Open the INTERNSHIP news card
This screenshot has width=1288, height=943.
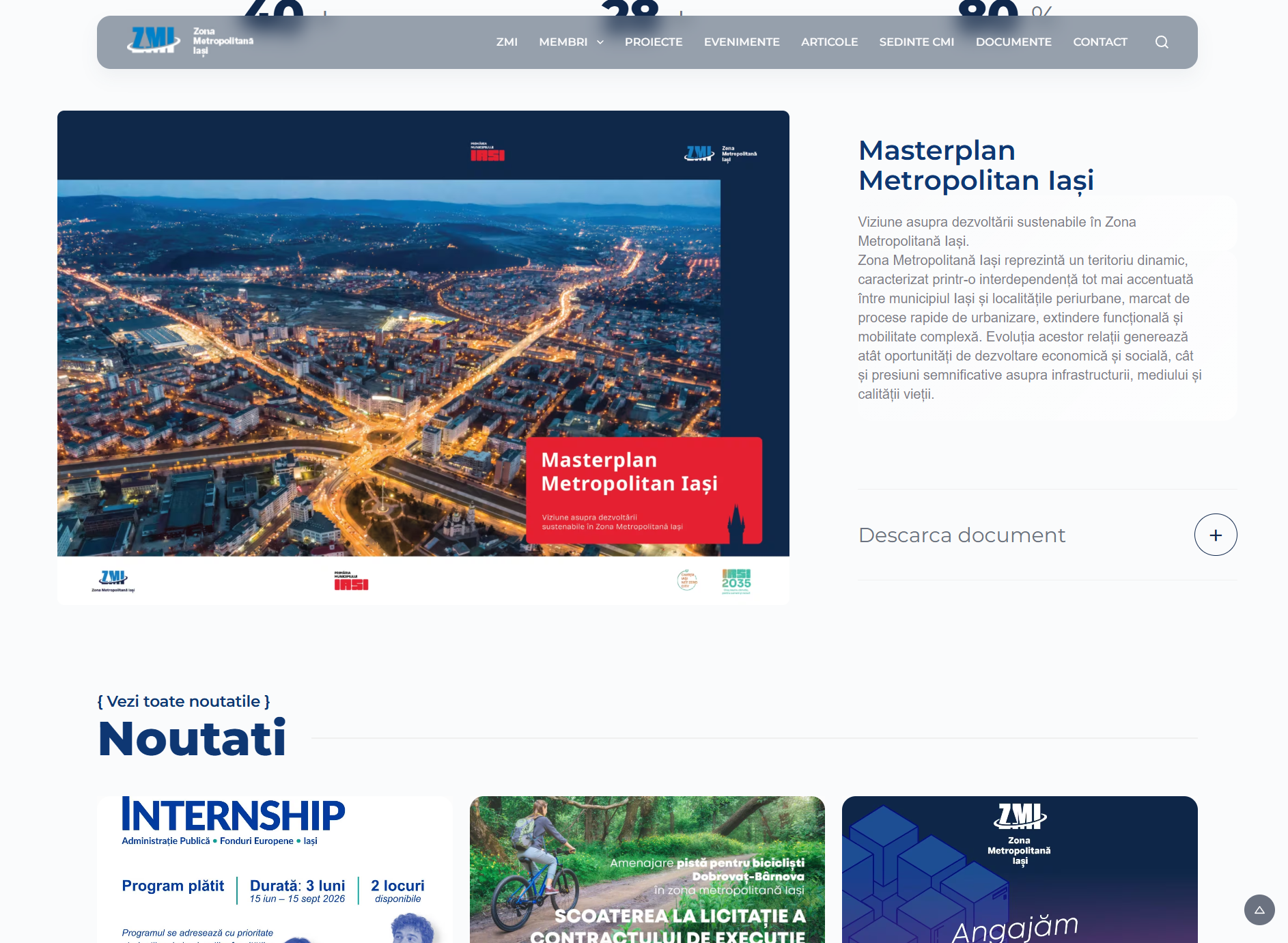[275, 869]
